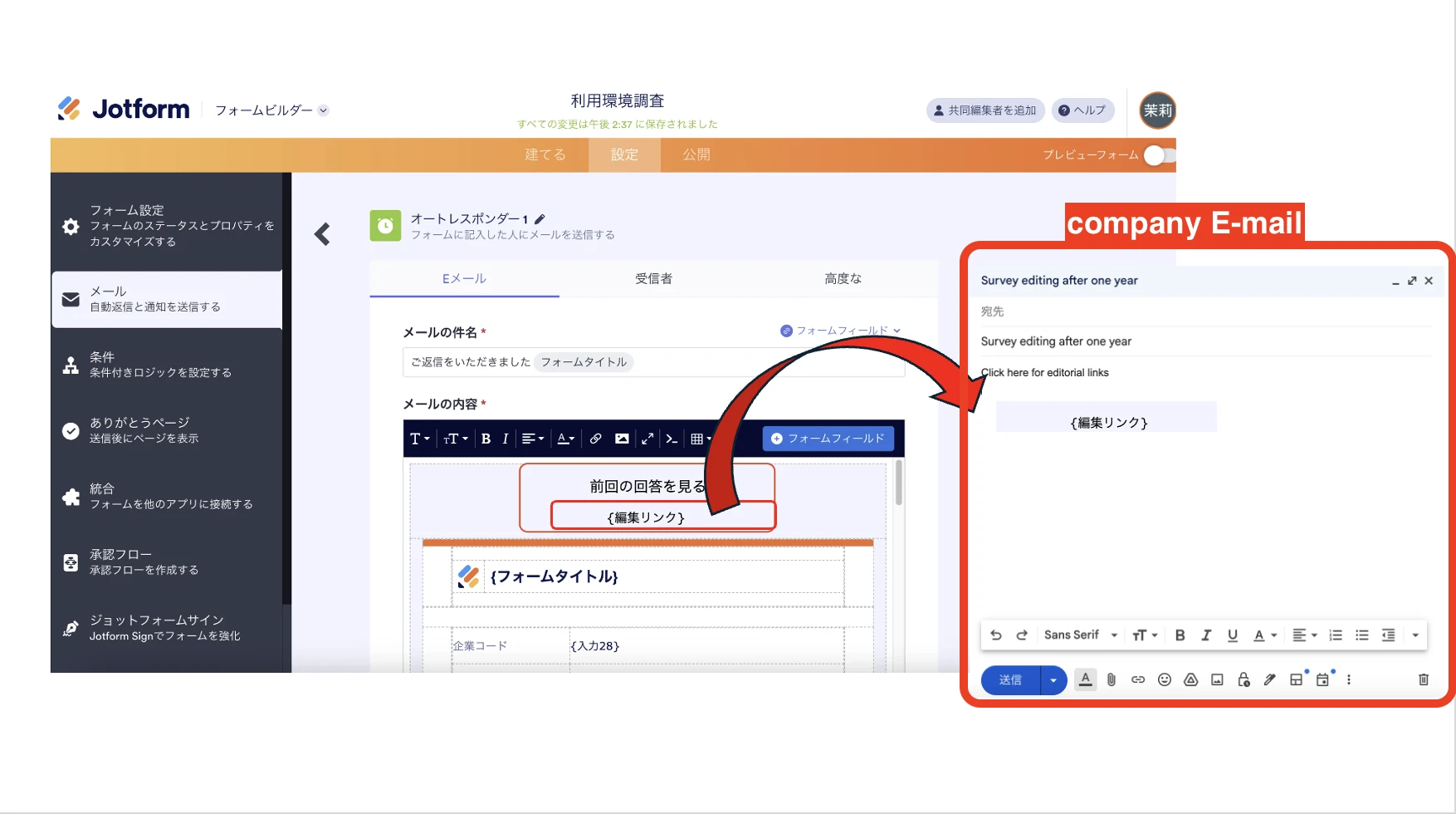Open the 統合 integrations puzzle icon
The image size is (1456, 814).
(71, 494)
